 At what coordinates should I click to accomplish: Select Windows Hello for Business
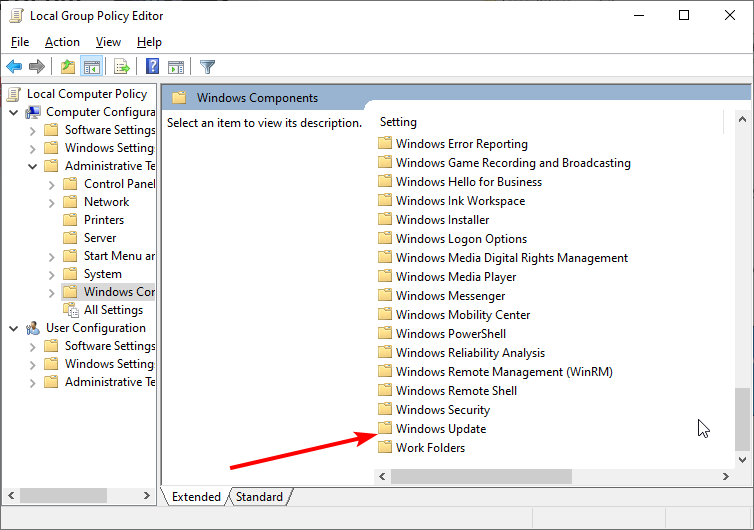pyautogui.click(x=469, y=182)
